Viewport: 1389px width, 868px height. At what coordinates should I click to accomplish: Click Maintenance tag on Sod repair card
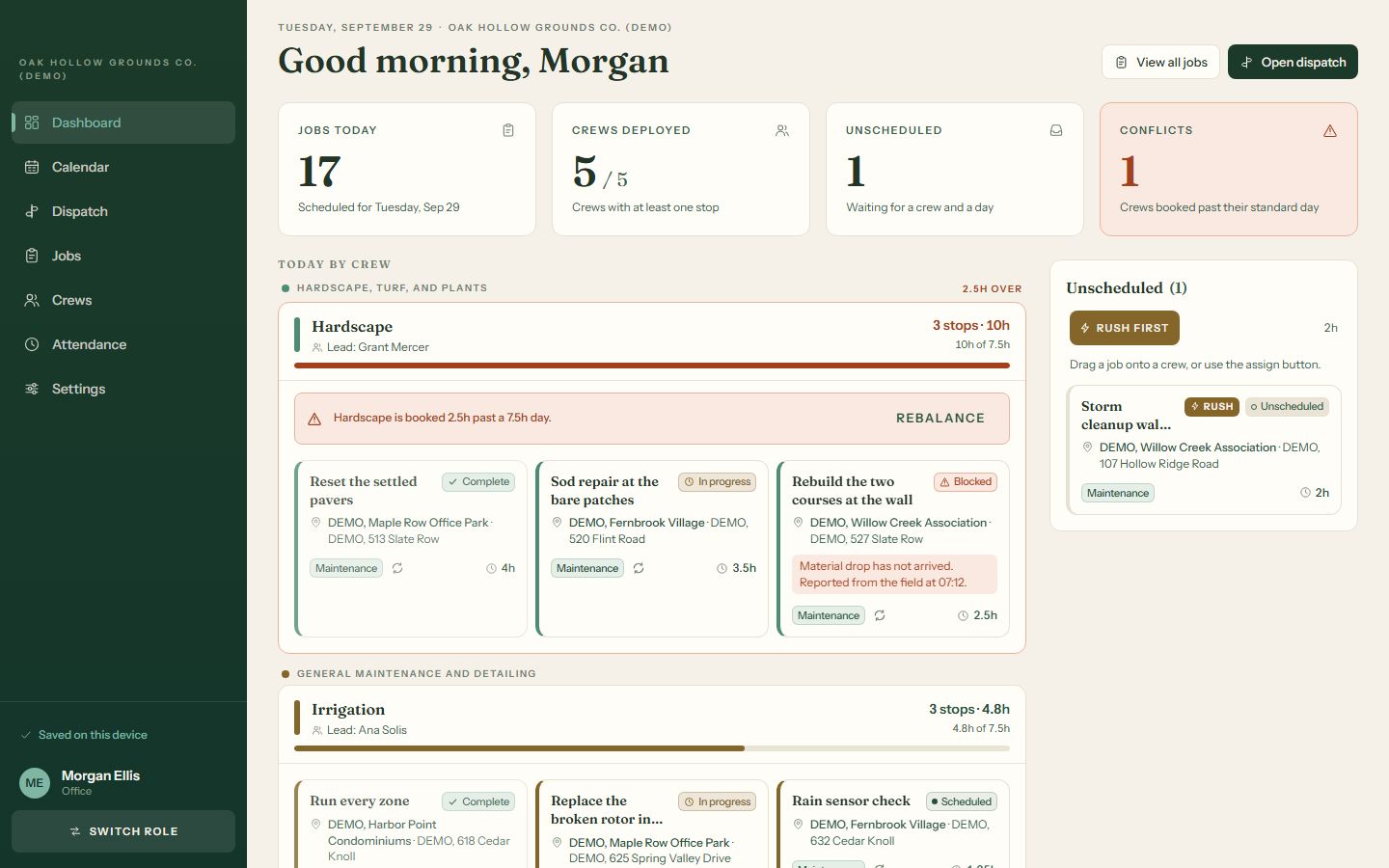[587, 568]
